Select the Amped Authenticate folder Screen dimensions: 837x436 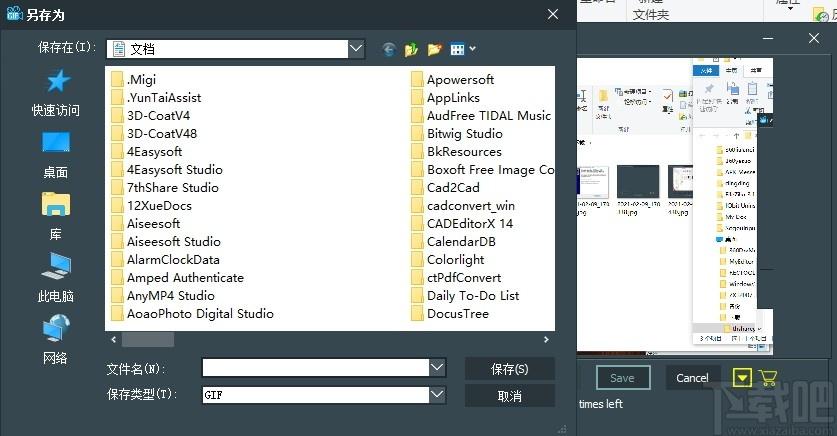click(x=178, y=278)
